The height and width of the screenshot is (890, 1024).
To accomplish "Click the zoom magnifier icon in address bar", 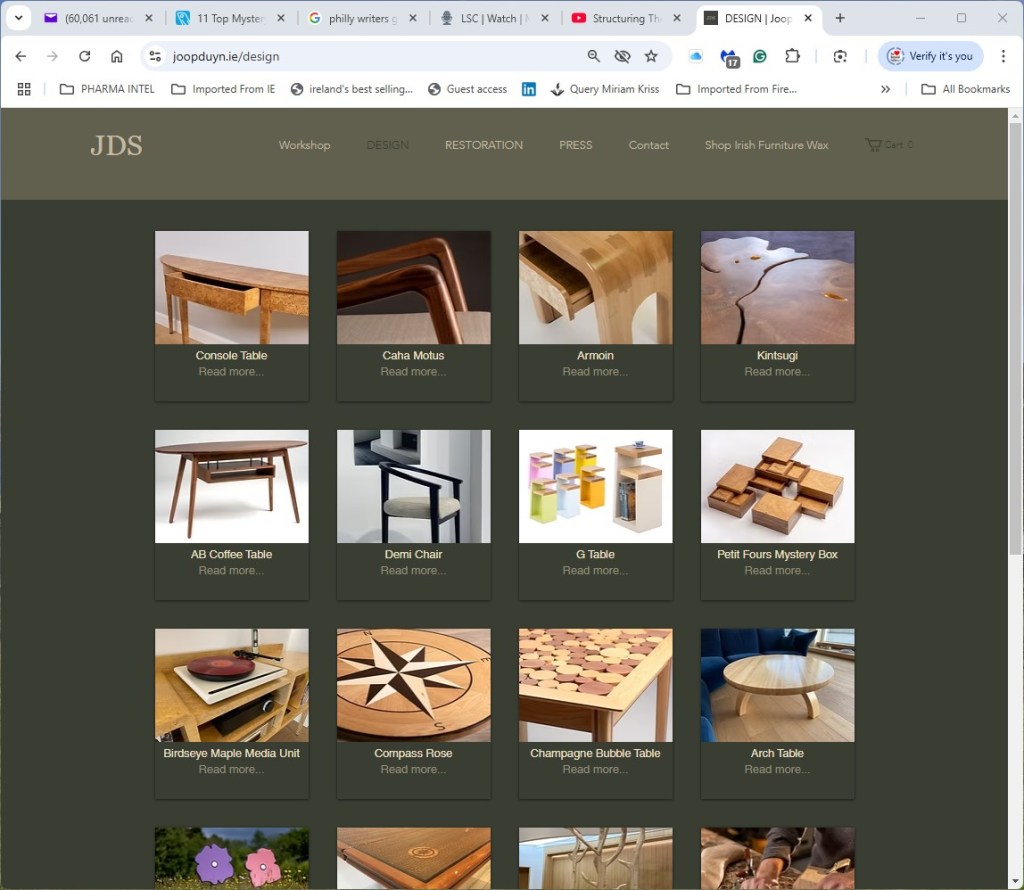I will pyautogui.click(x=594, y=57).
